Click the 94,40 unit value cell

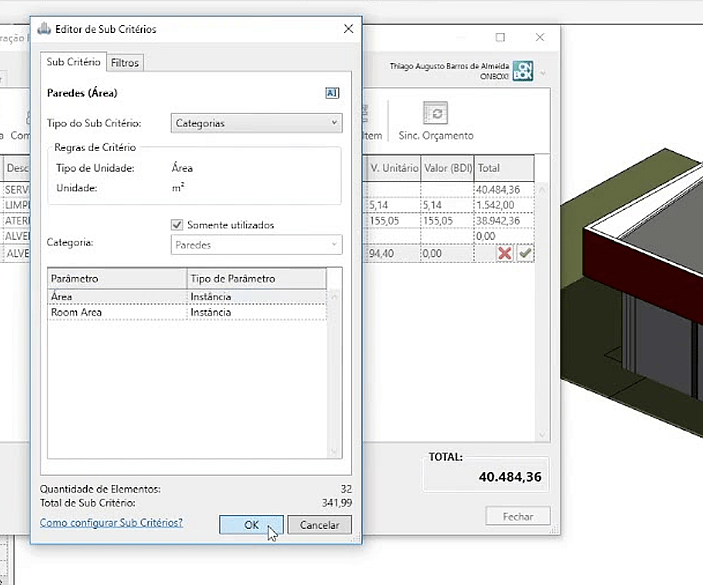point(394,253)
